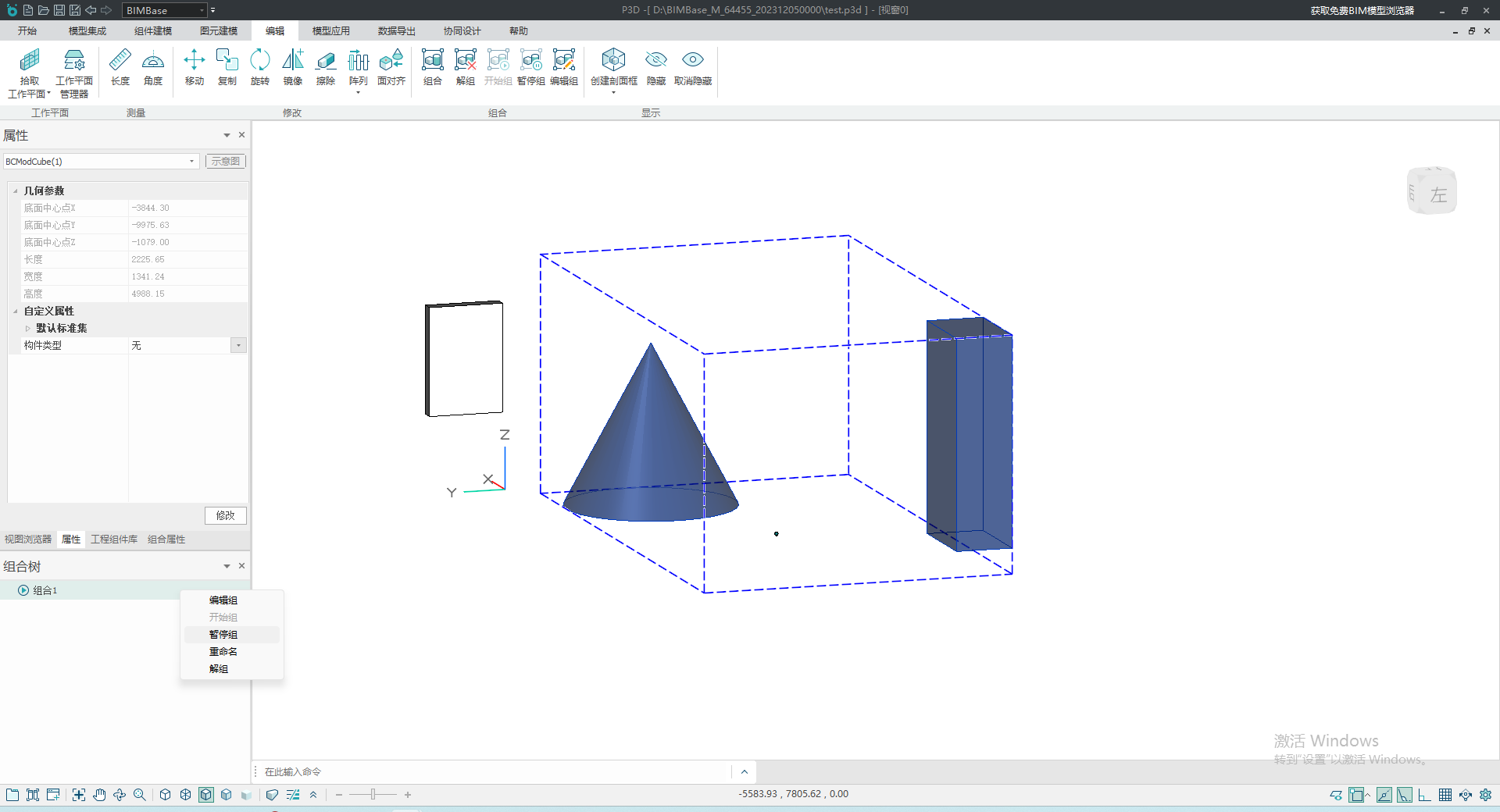This screenshot has height=812, width=1500.
Task: Select the 镜像 (Mirror) tool
Action: click(292, 67)
